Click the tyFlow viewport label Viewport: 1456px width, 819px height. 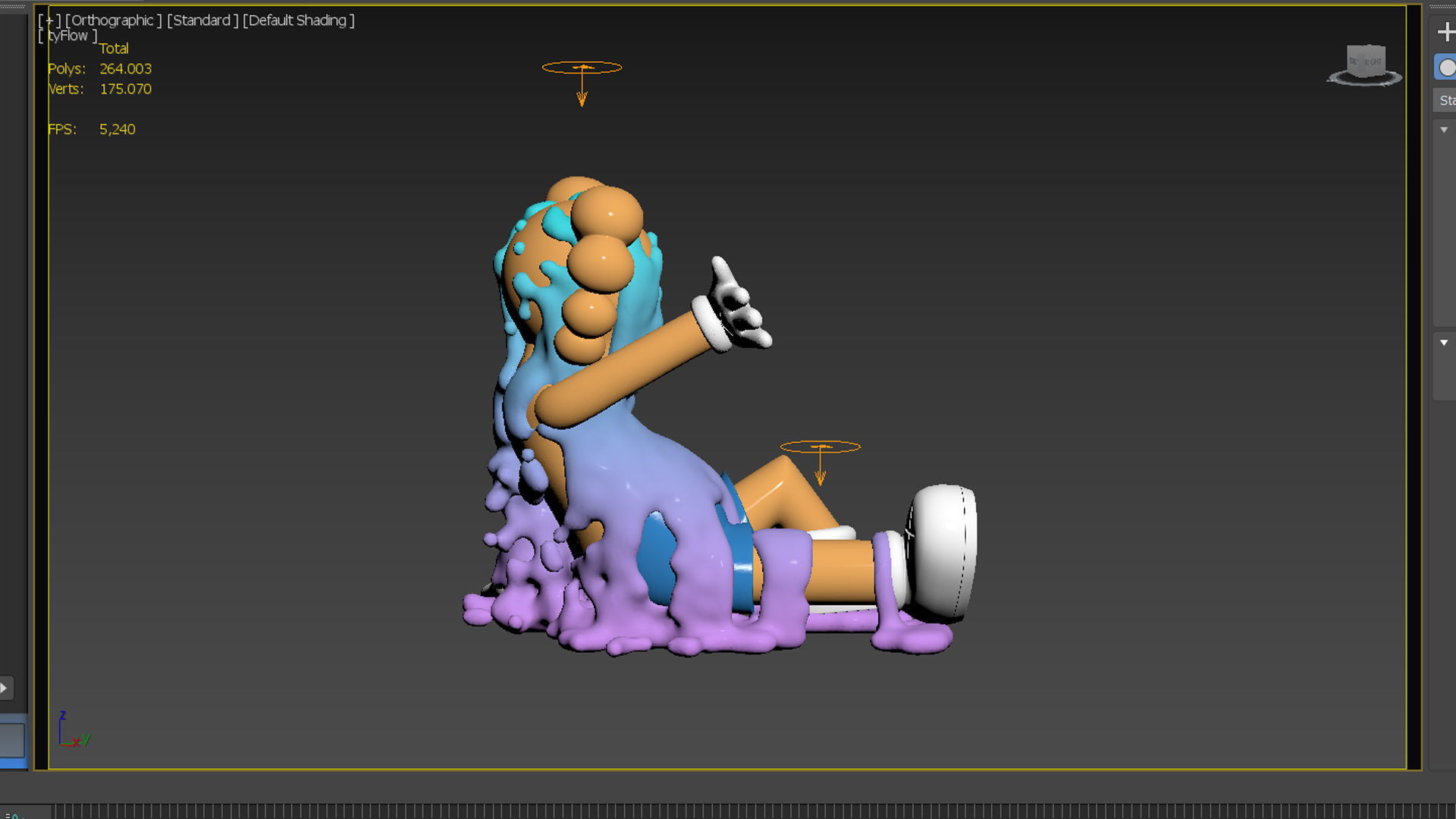click(x=68, y=36)
